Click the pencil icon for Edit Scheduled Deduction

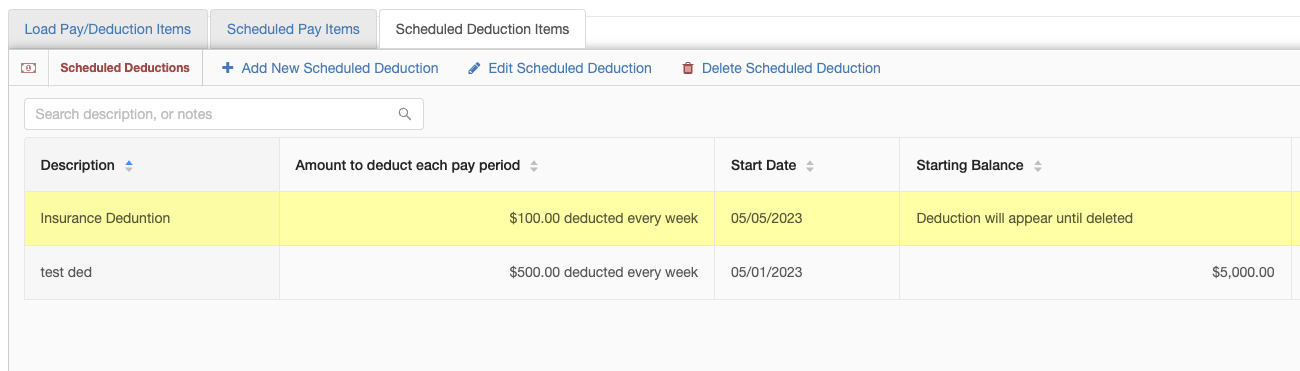474,68
